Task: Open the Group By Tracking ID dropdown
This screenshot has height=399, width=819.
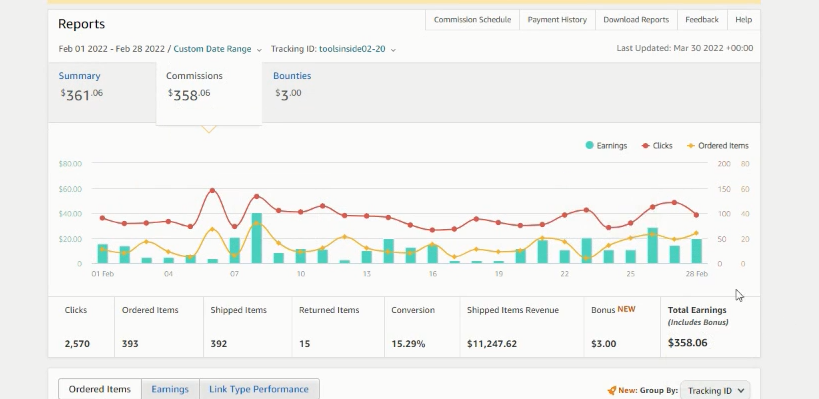Action: (715, 391)
